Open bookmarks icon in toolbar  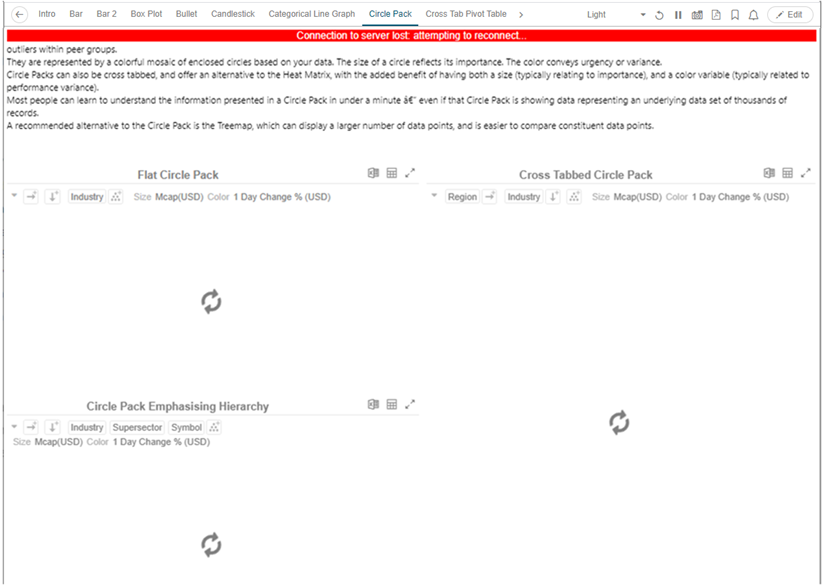[735, 15]
